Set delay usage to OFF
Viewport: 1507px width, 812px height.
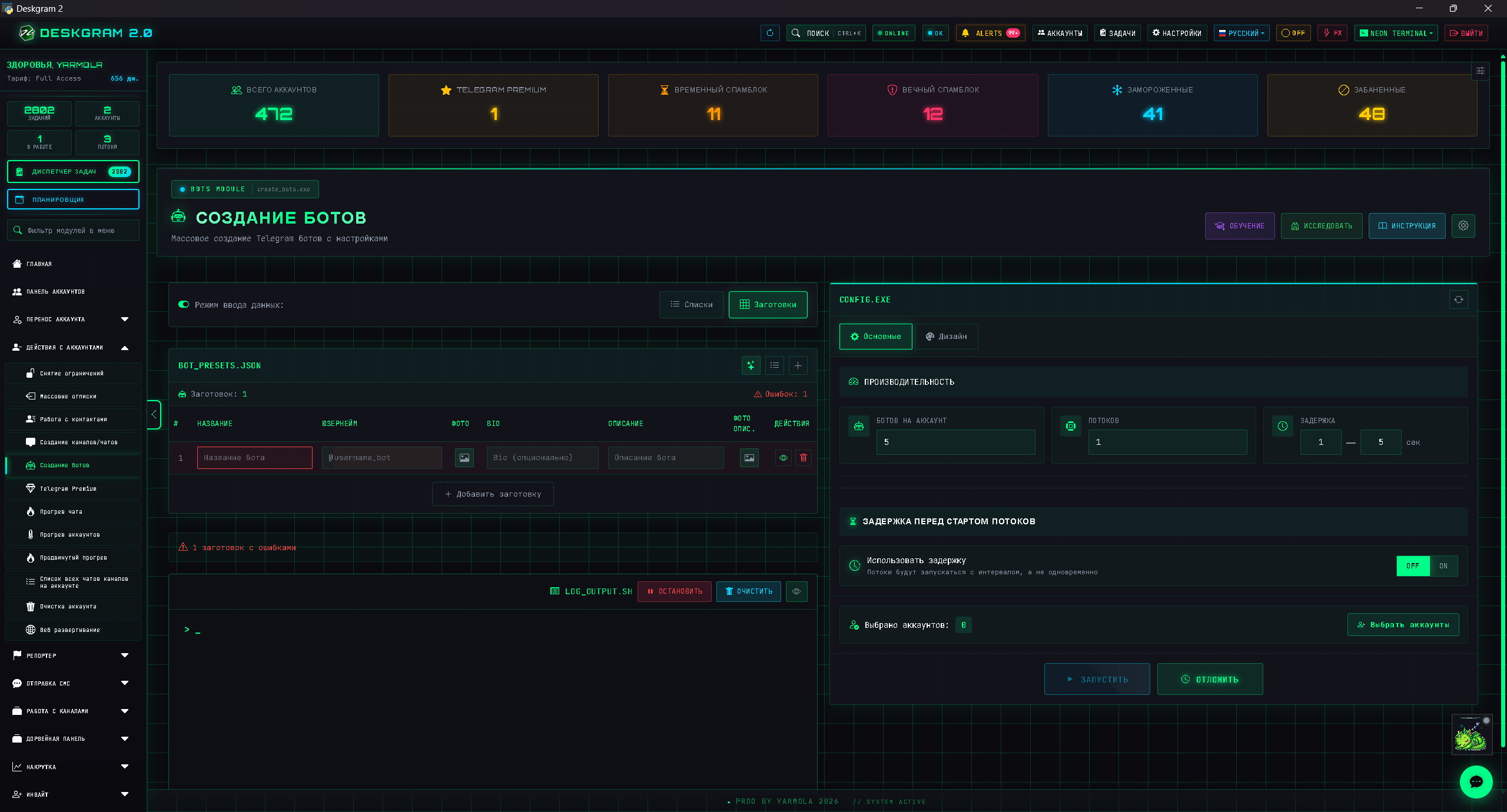click(x=1413, y=566)
